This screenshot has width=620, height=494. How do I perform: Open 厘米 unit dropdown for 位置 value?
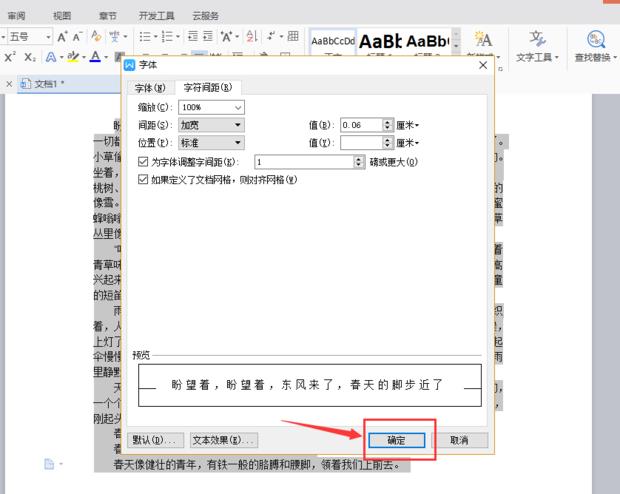pyautogui.click(x=408, y=143)
